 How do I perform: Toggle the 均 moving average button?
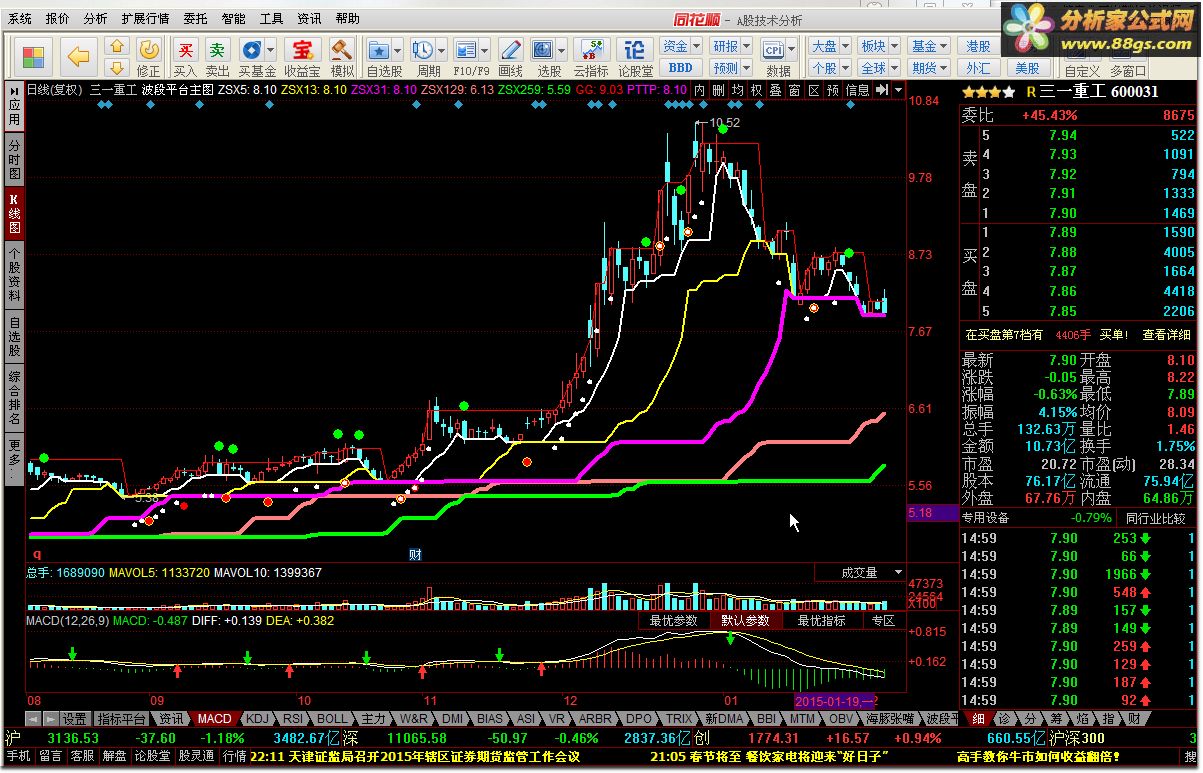[x=738, y=90]
